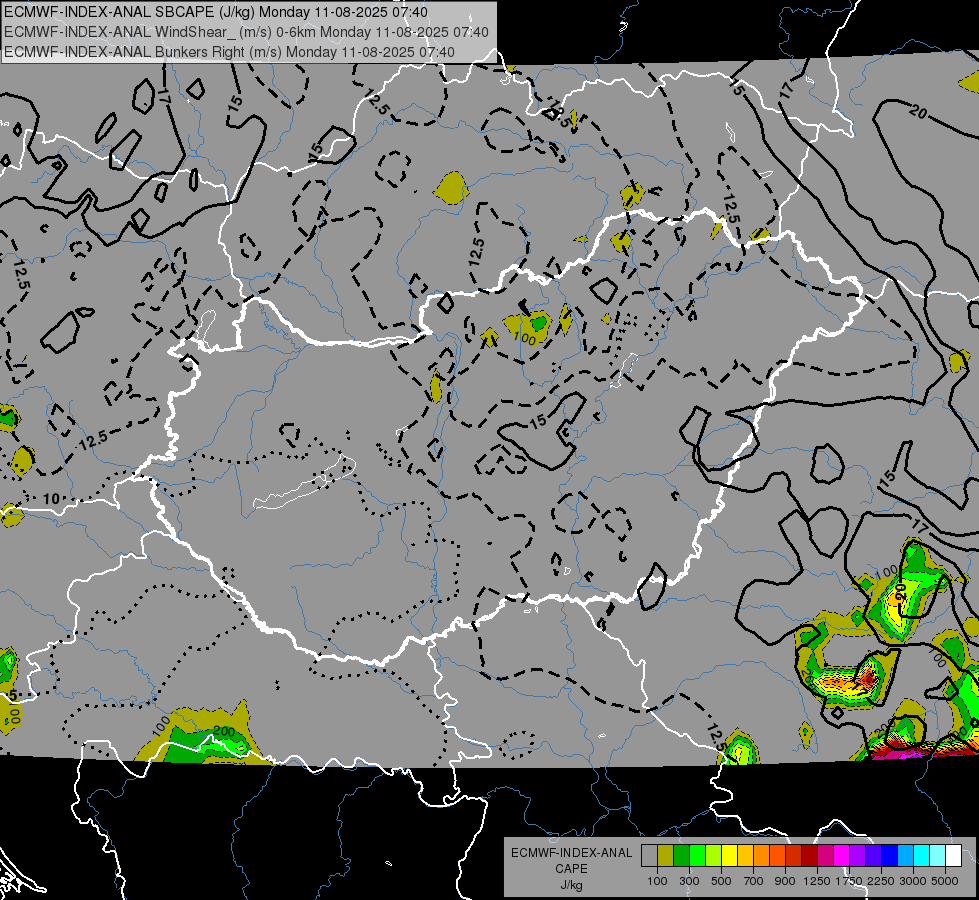Select the dark green legend swatch
The height and width of the screenshot is (900, 979).
click(x=681, y=856)
